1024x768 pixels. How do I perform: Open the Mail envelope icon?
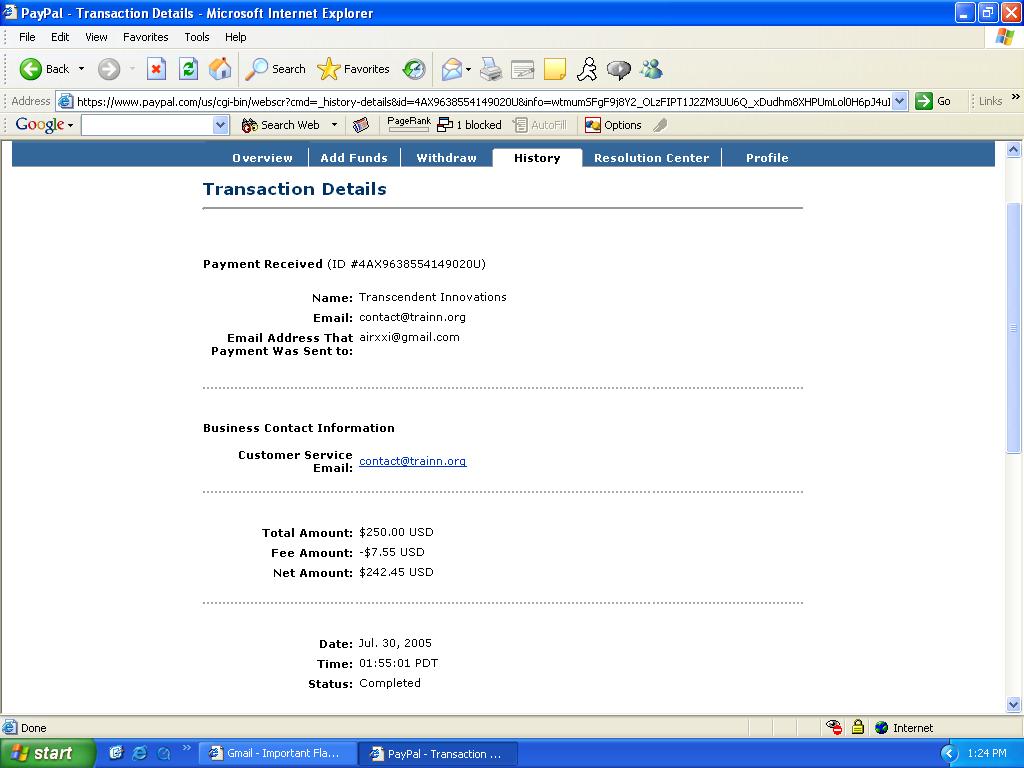click(451, 69)
